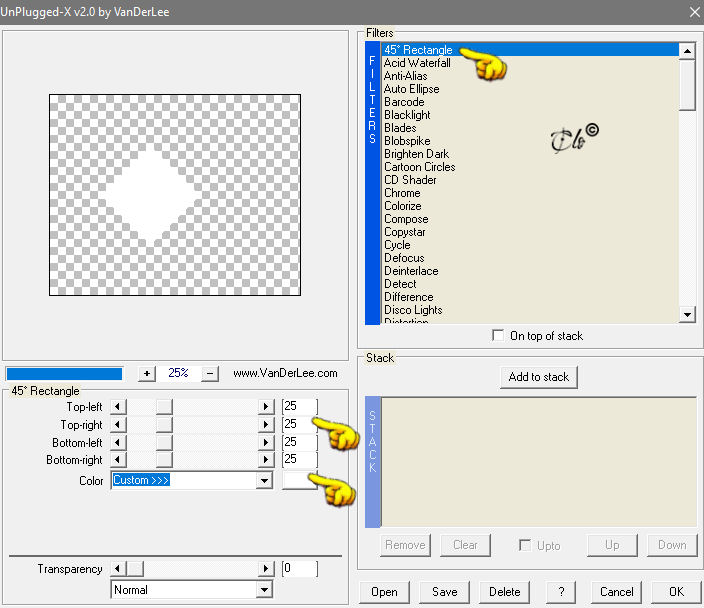
Task: Enable the On top of stack checkbox
Action: coord(498,335)
